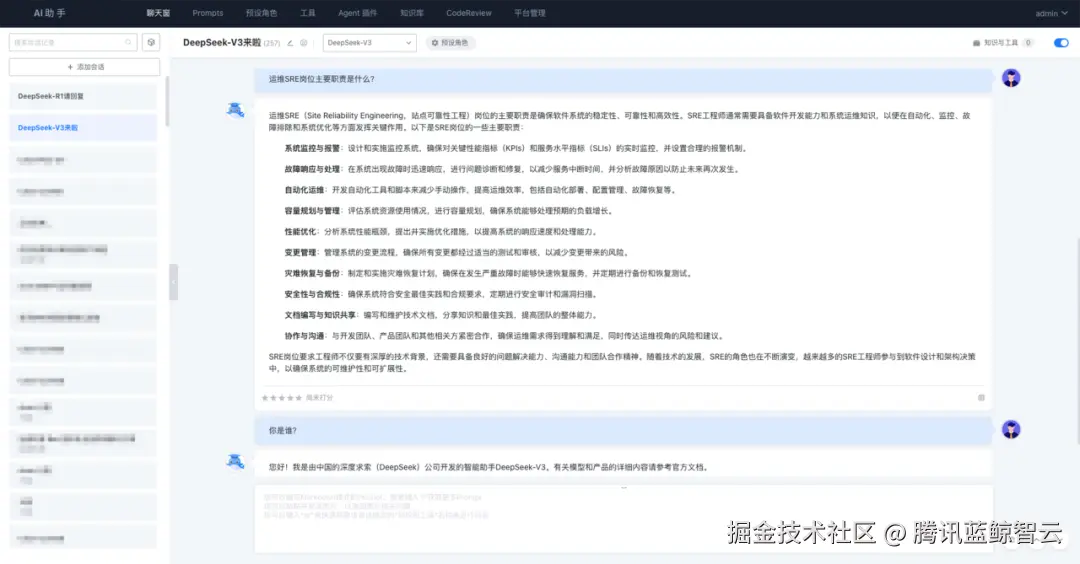Viewport: 1080px width, 564px height.
Task: Switch to the 预设角色 navigation tab
Action: click(261, 13)
